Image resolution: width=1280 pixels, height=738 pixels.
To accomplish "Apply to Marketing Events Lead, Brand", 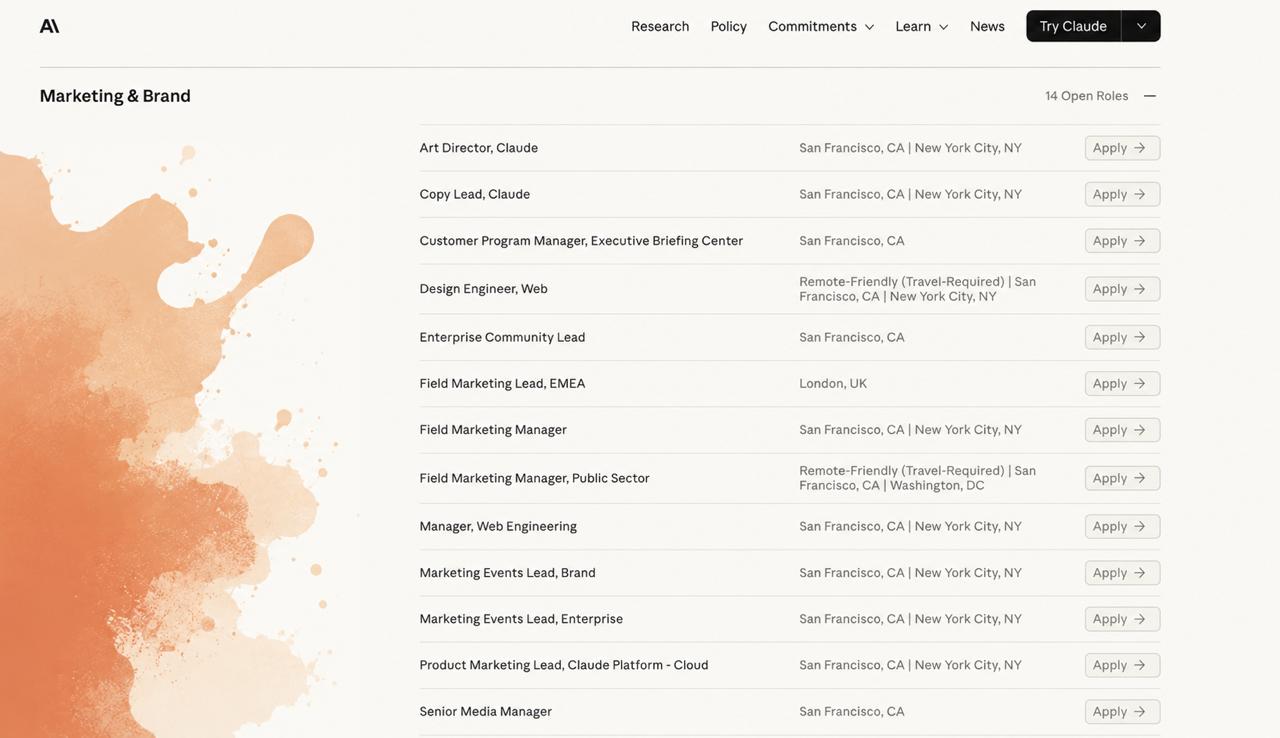I will pyautogui.click(x=1122, y=573).
